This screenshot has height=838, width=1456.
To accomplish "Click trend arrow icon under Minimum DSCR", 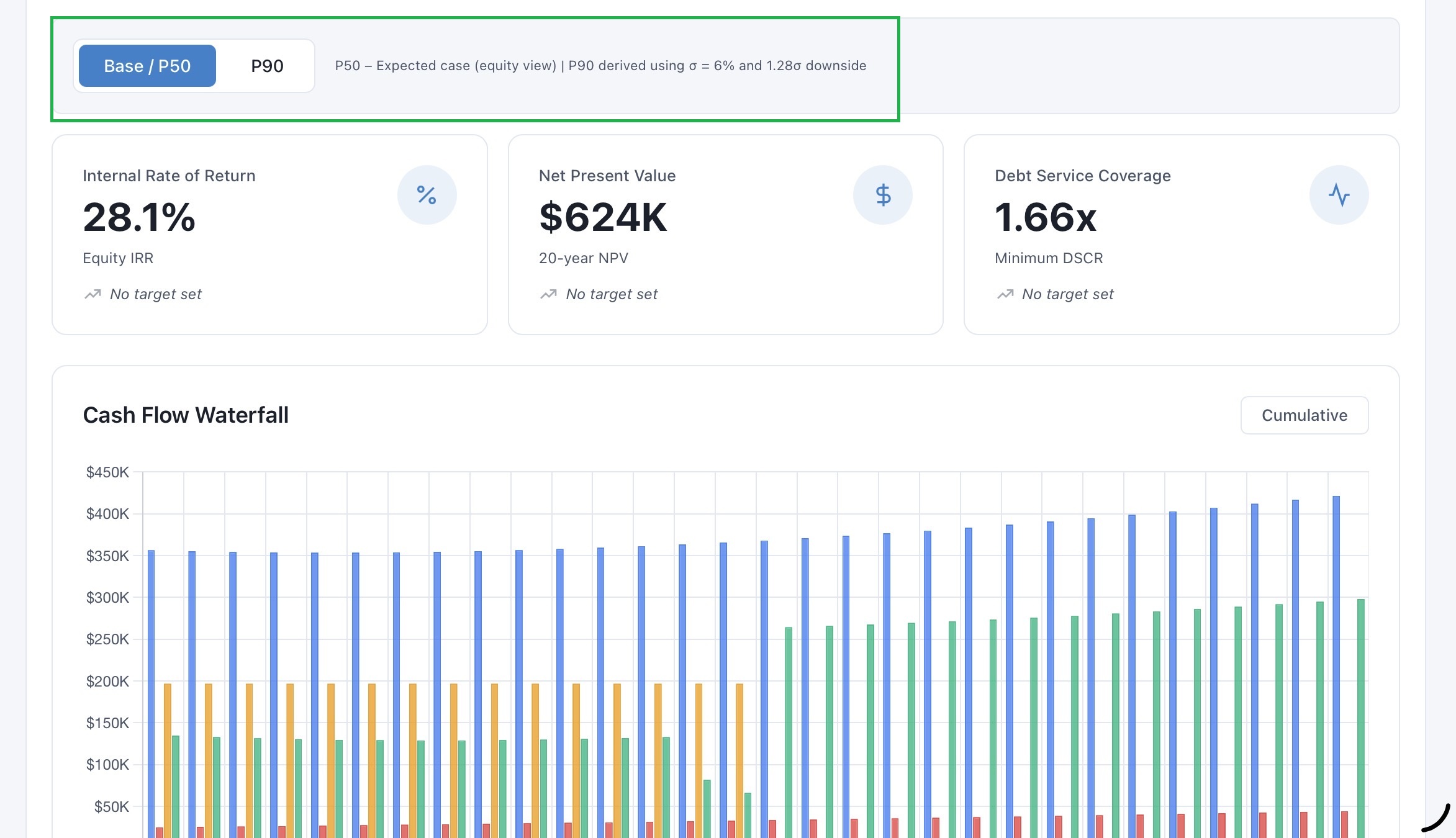I will point(1005,294).
